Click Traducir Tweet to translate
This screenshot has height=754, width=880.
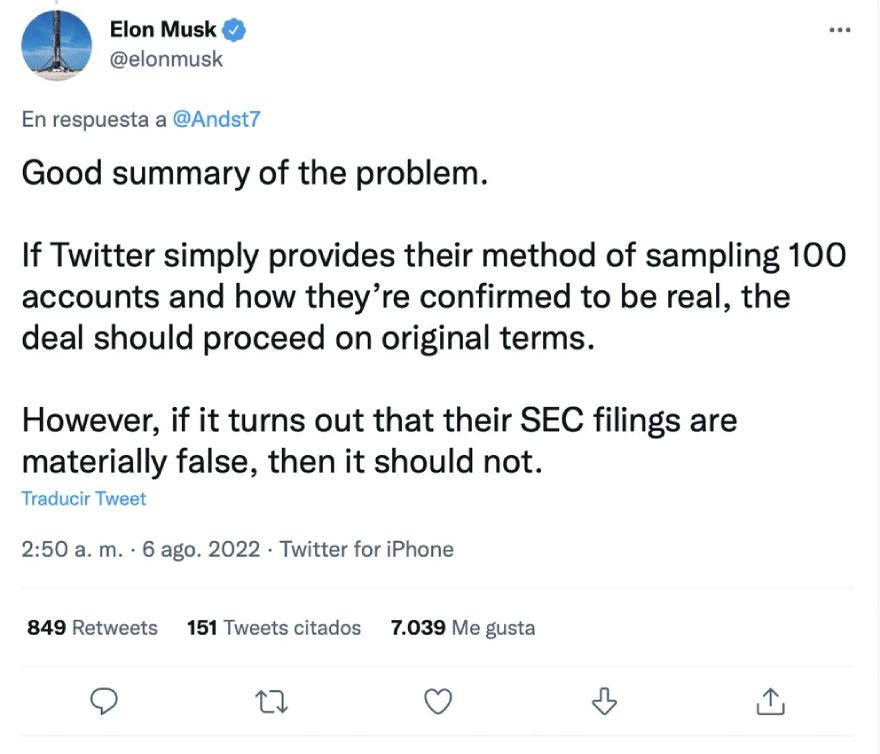point(84,498)
